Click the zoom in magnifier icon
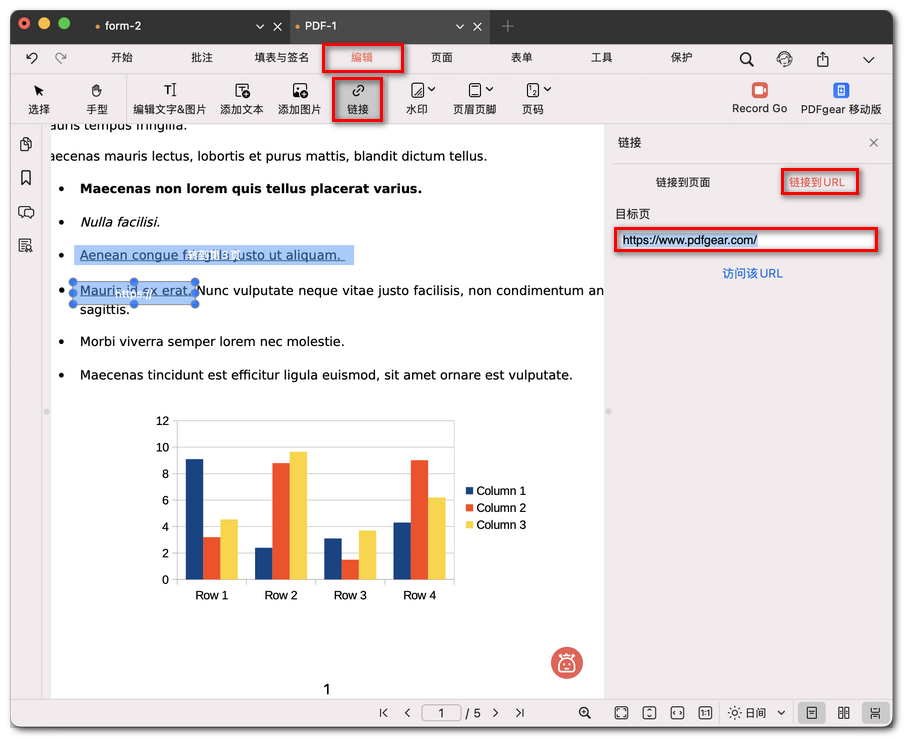The height and width of the screenshot is (739, 904). pos(585,713)
